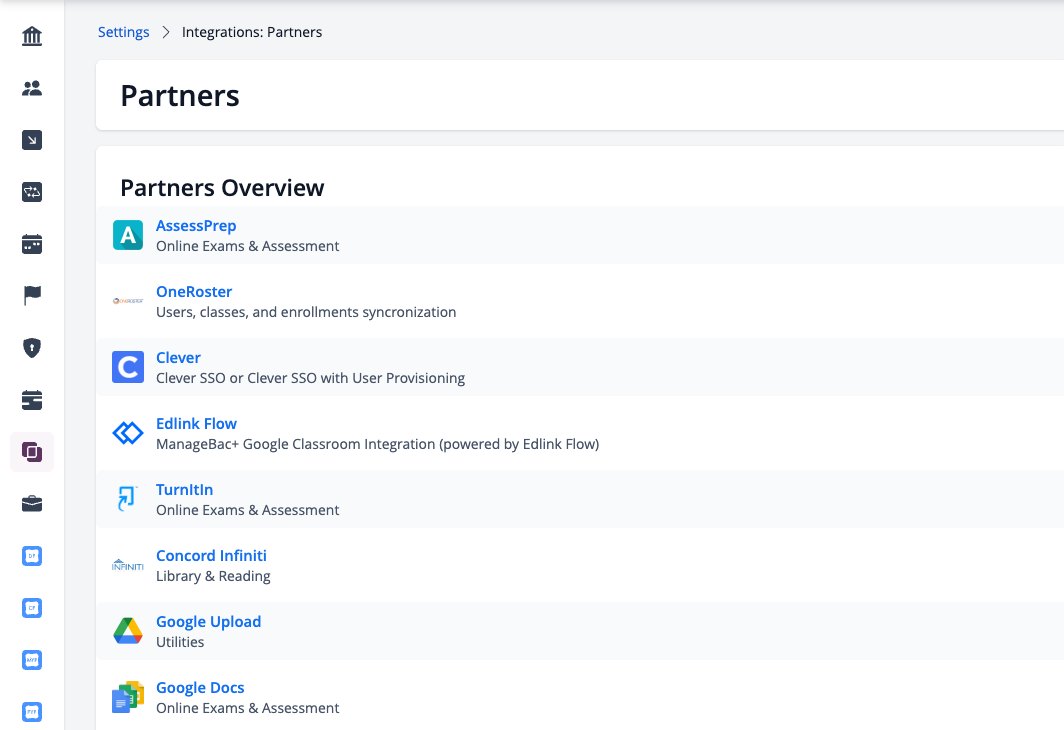
Task: Select the overlapping squares integrations icon
Action: [32, 452]
